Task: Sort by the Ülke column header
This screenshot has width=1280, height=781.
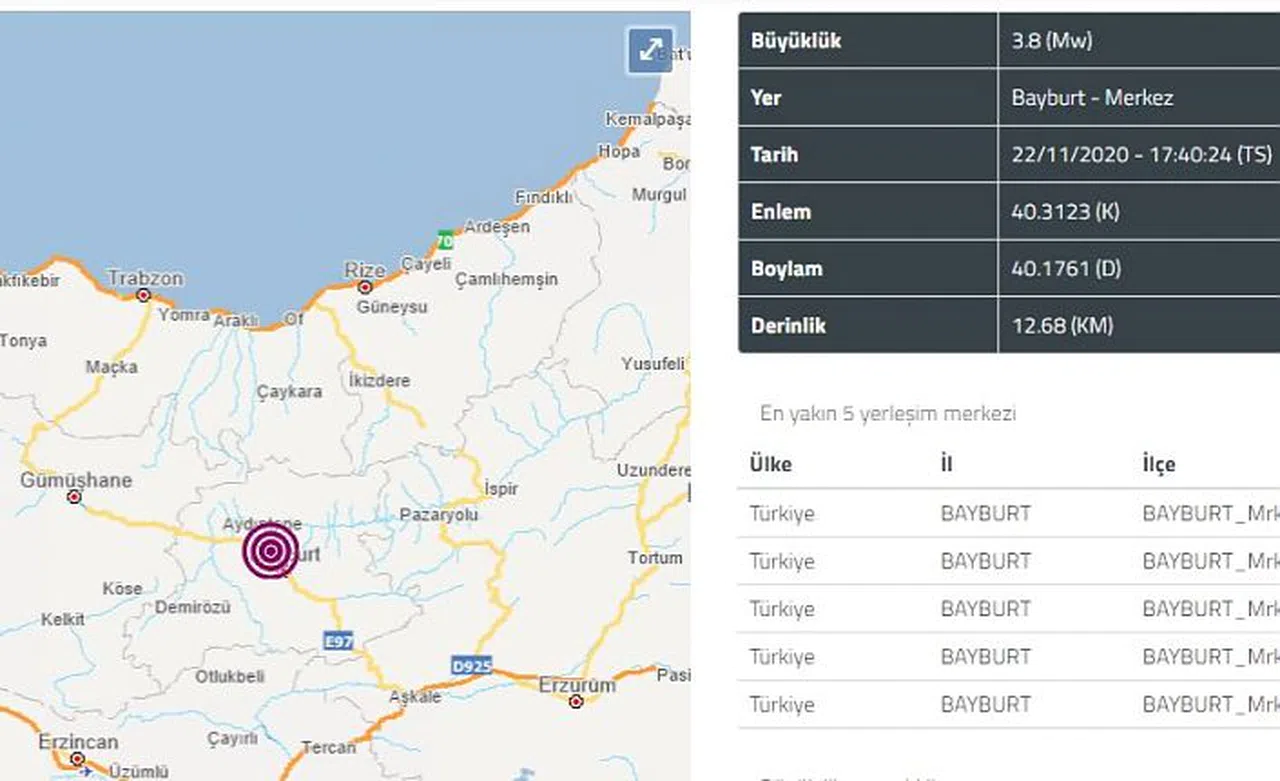Action: pos(770,464)
